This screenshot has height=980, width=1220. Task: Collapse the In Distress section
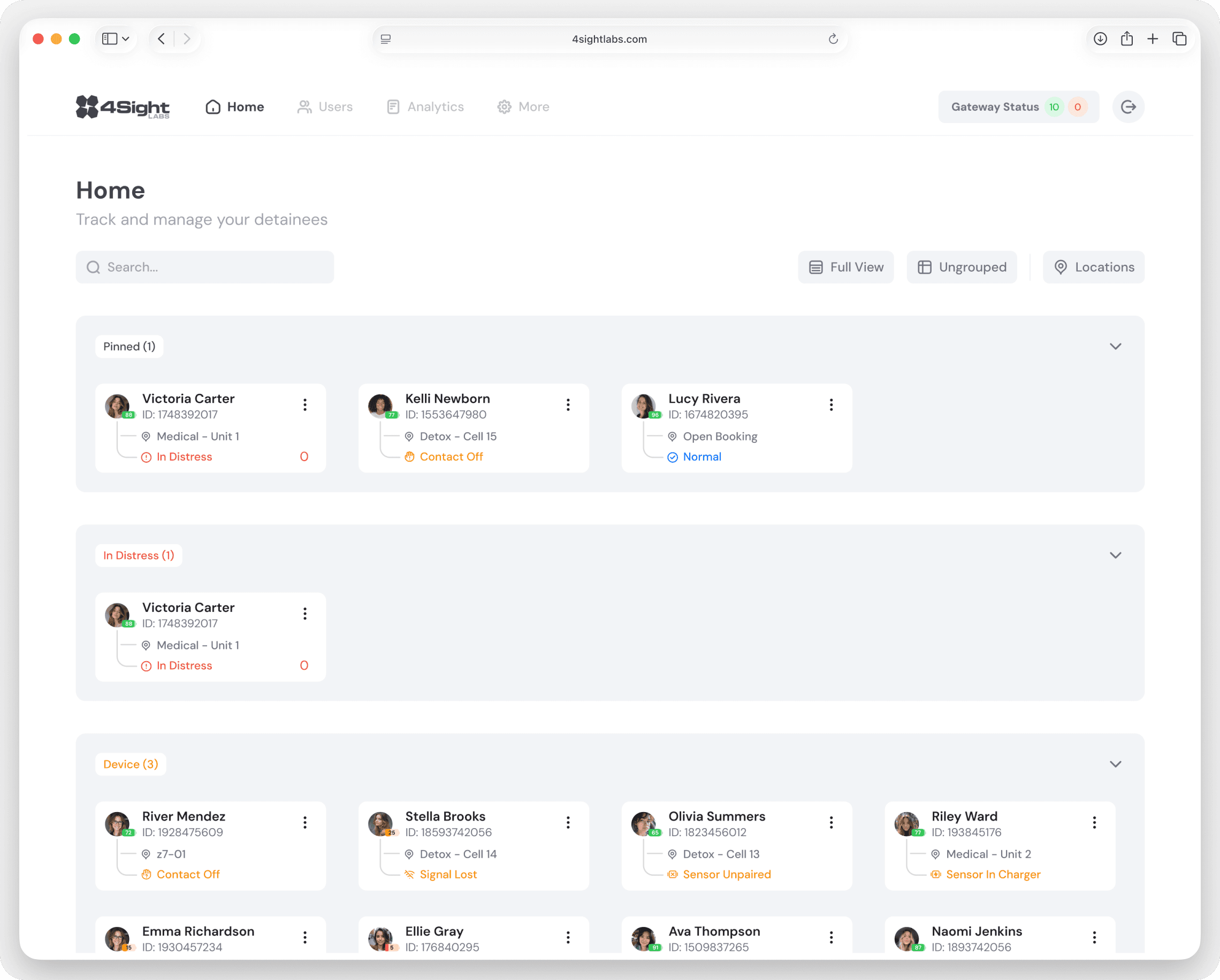tap(1115, 555)
